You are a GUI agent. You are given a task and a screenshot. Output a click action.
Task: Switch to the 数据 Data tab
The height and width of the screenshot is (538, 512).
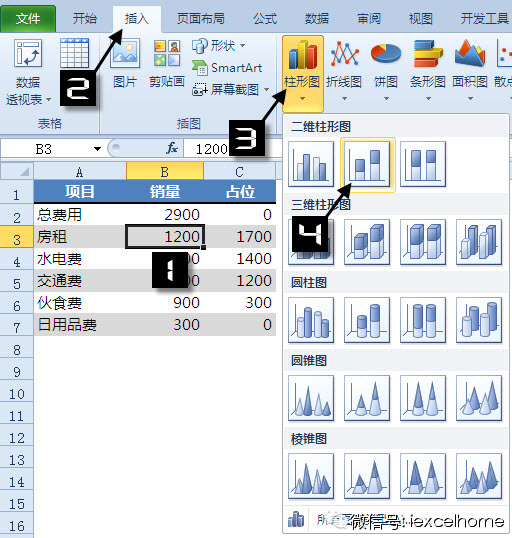tap(317, 19)
